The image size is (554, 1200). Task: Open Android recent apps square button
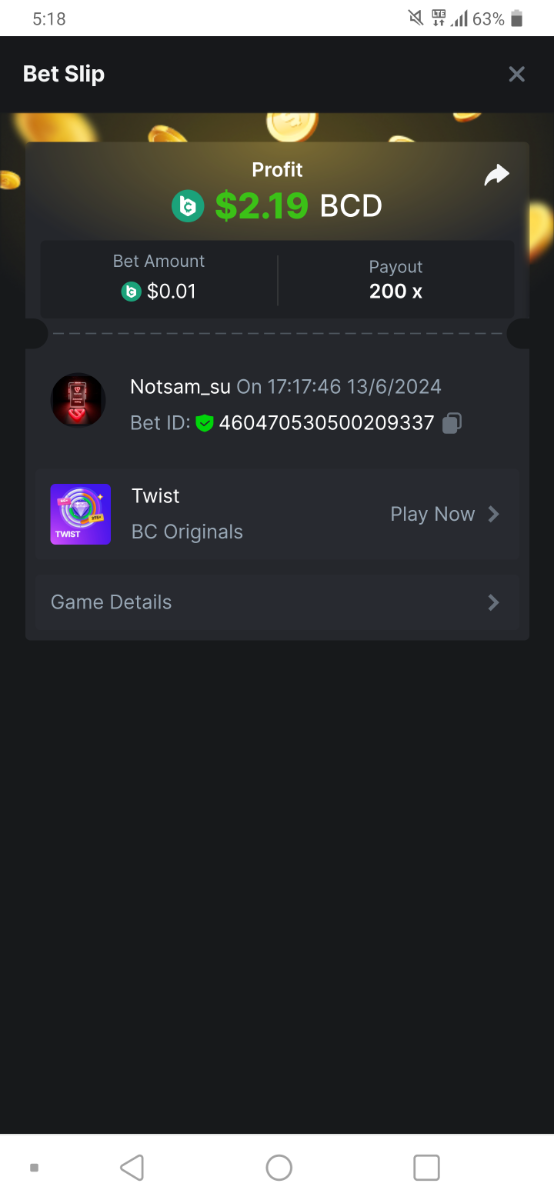[427, 1167]
